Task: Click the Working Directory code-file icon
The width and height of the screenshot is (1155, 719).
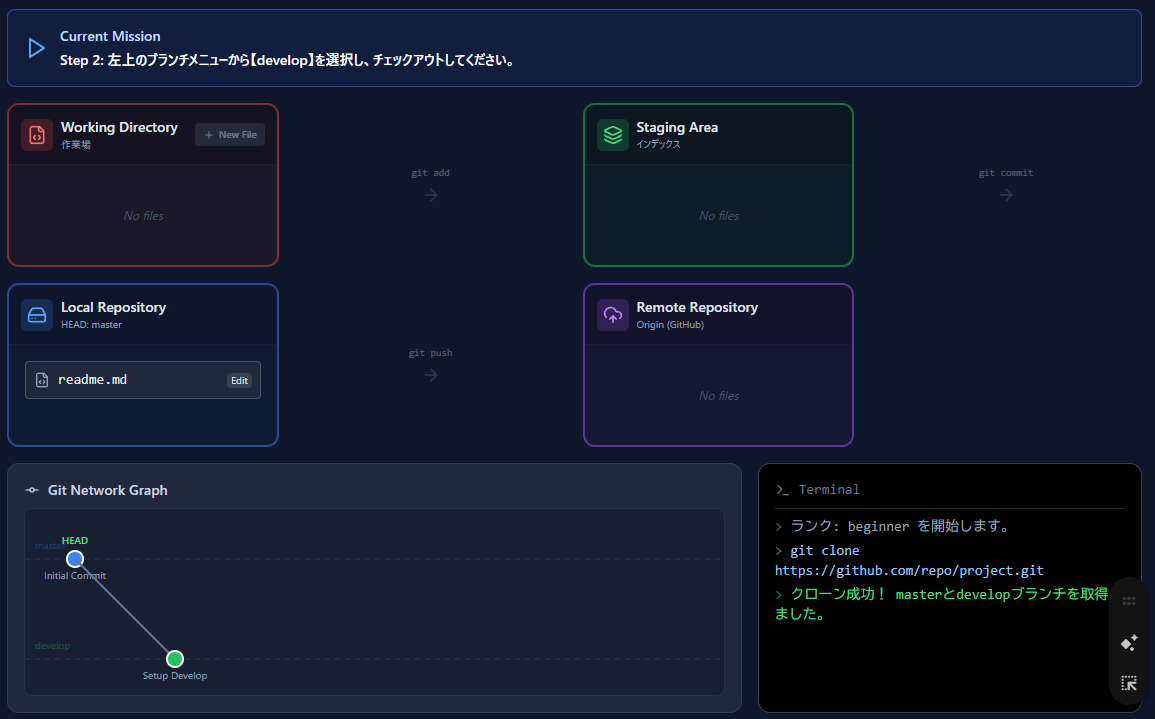Action: point(37,135)
